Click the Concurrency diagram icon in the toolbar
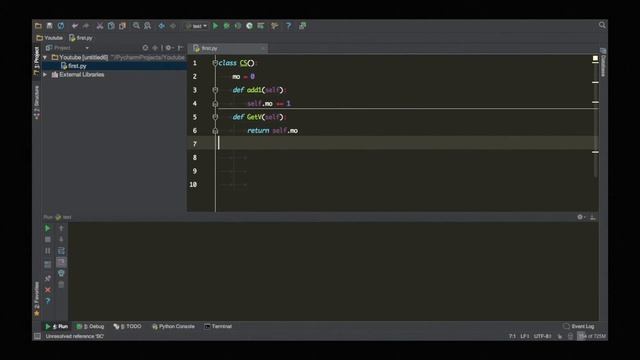 tap(260, 26)
